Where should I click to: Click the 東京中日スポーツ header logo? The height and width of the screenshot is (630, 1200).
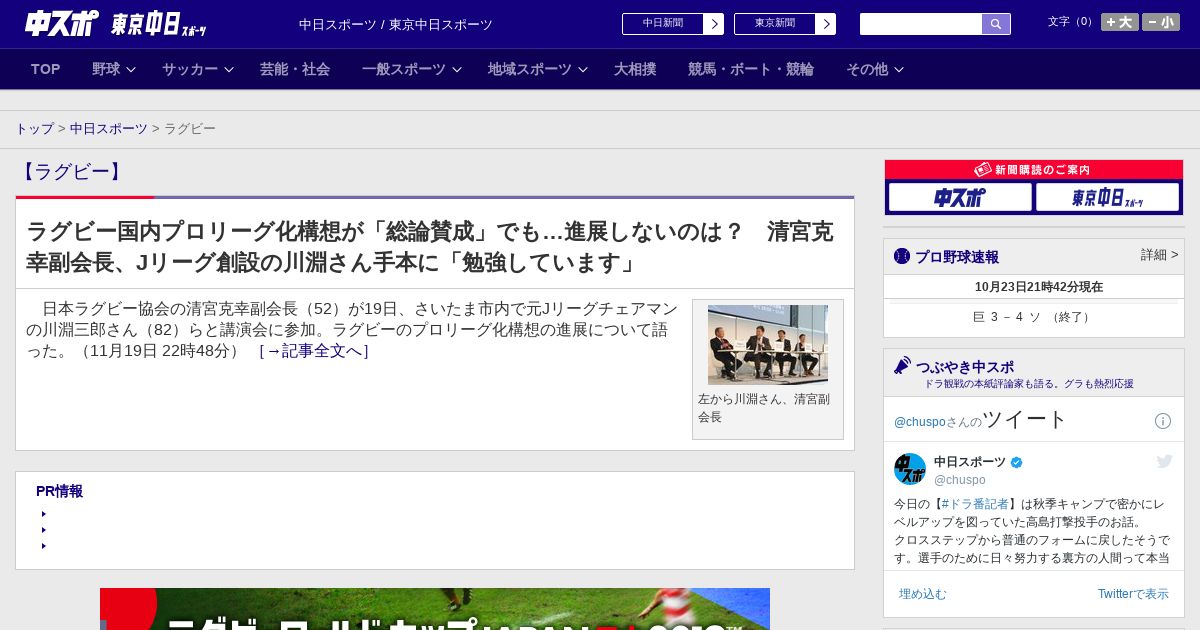(158, 24)
